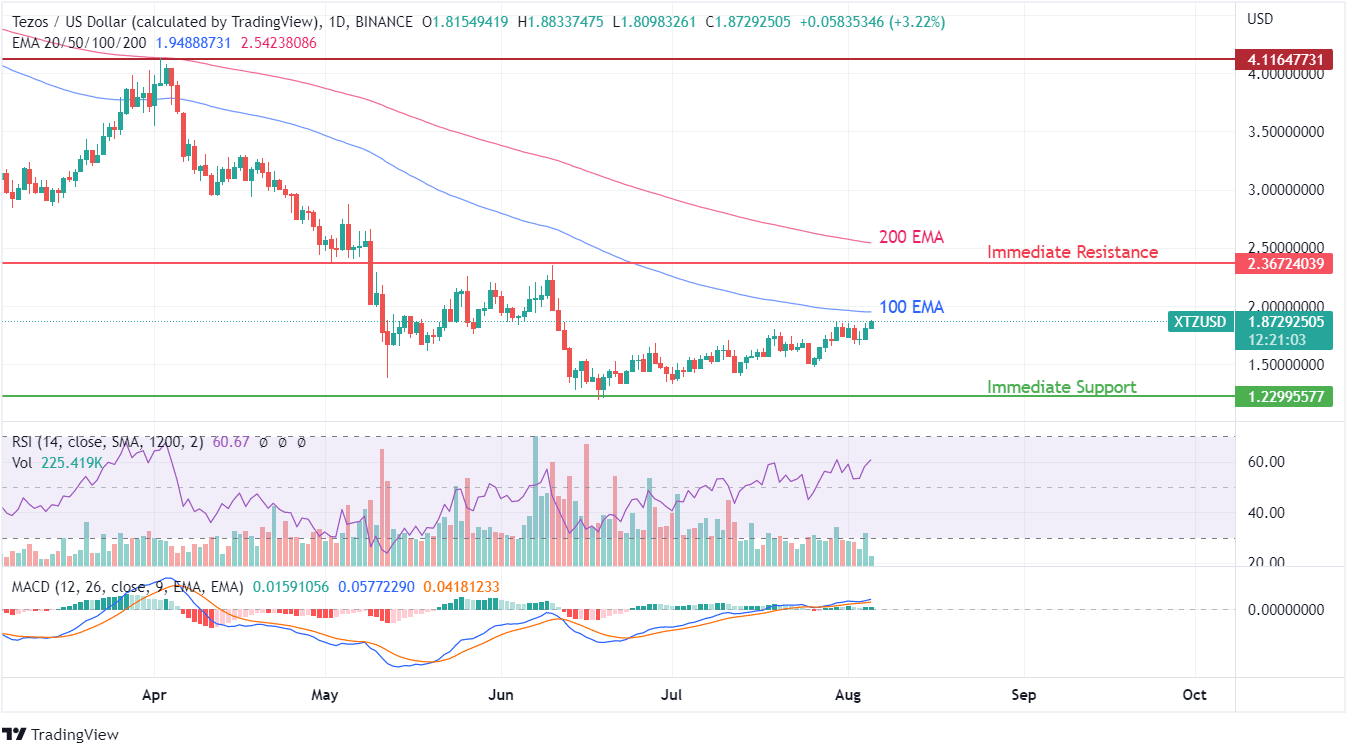Screen dimensions: 1358x756
Task: Select the 4.11647731 red price label
Action: click(x=1284, y=60)
